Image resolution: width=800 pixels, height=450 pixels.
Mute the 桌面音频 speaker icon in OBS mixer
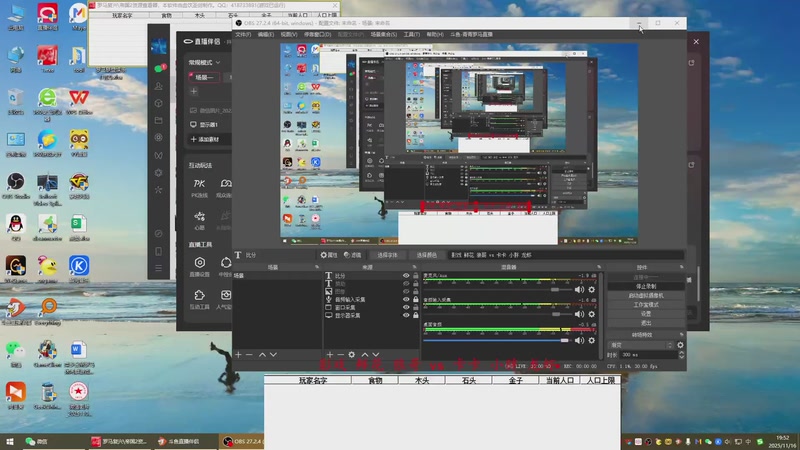[x=580, y=340]
